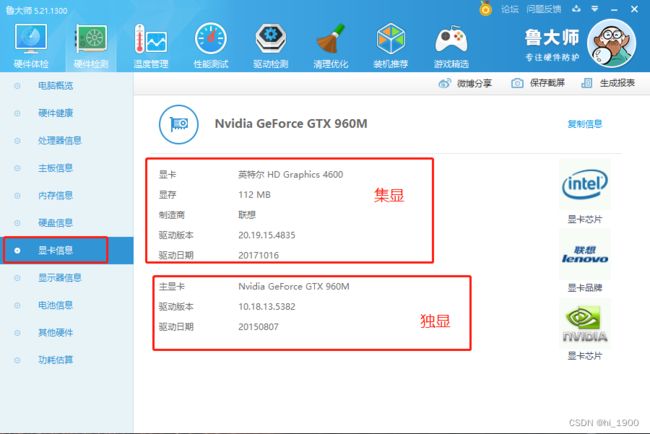Viewport: 650px width, 434px height.
Task: Open the title bar dropdown menu arrow
Action: [x=595, y=9]
